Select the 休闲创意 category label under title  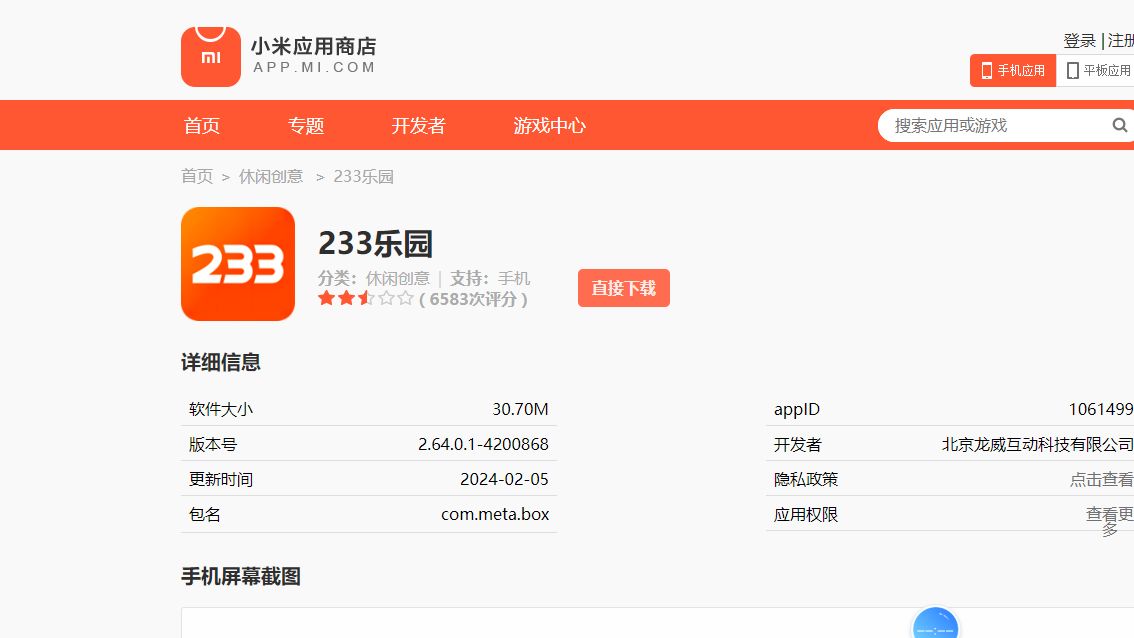pyautogui.click(x=397, y=278)
